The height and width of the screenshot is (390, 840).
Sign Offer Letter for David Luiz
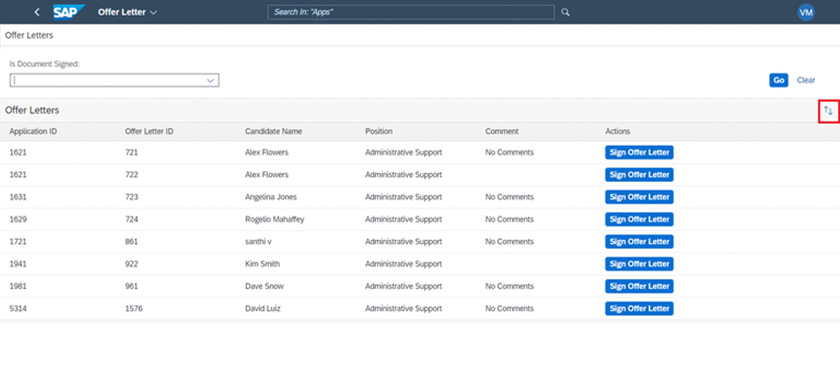pos(639,309)
